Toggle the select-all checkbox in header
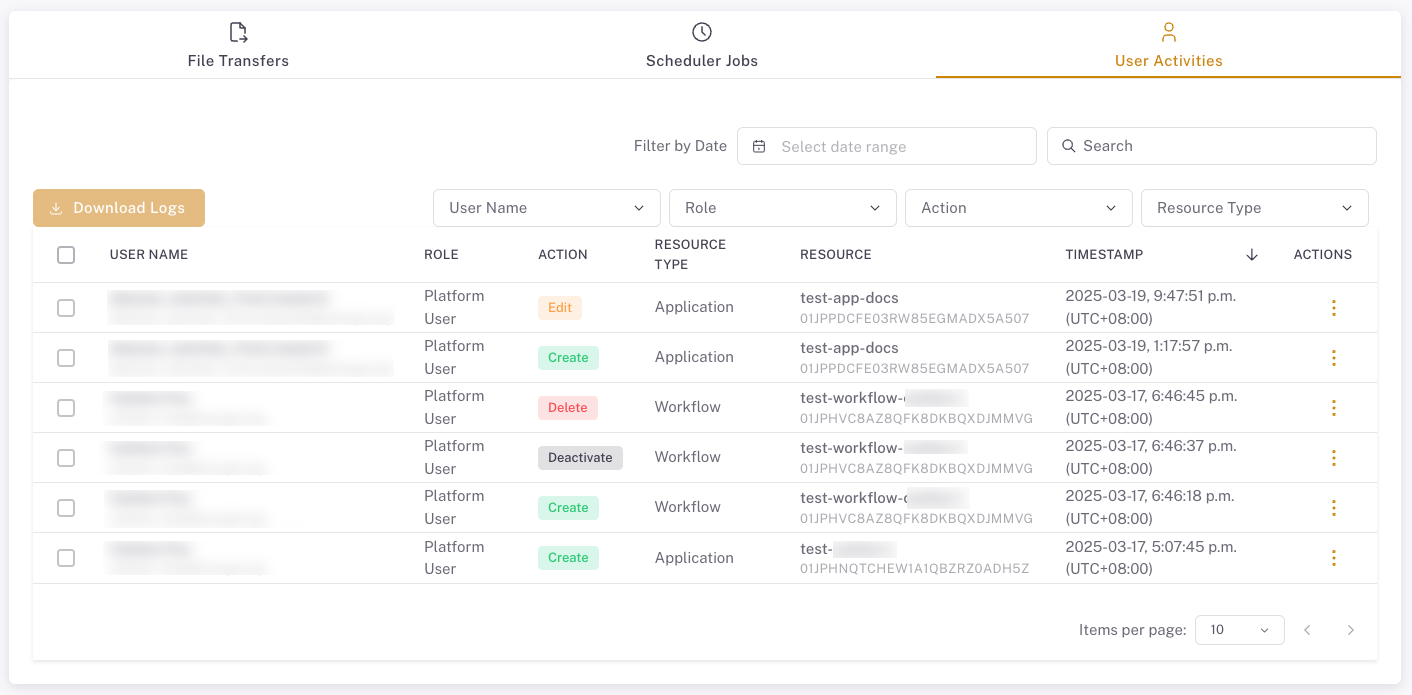Viewport: 1412px width, 695px height. click(x=66, y=255)
